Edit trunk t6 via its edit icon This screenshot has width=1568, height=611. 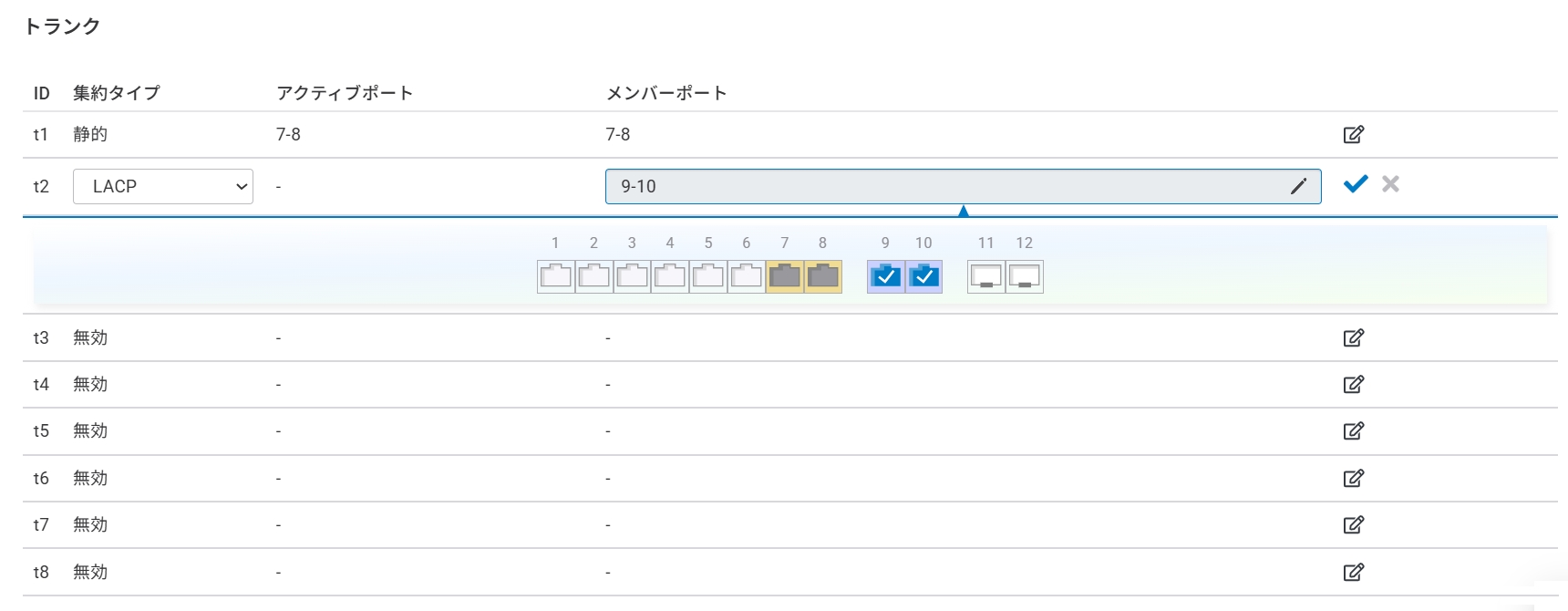[1353, 479]
